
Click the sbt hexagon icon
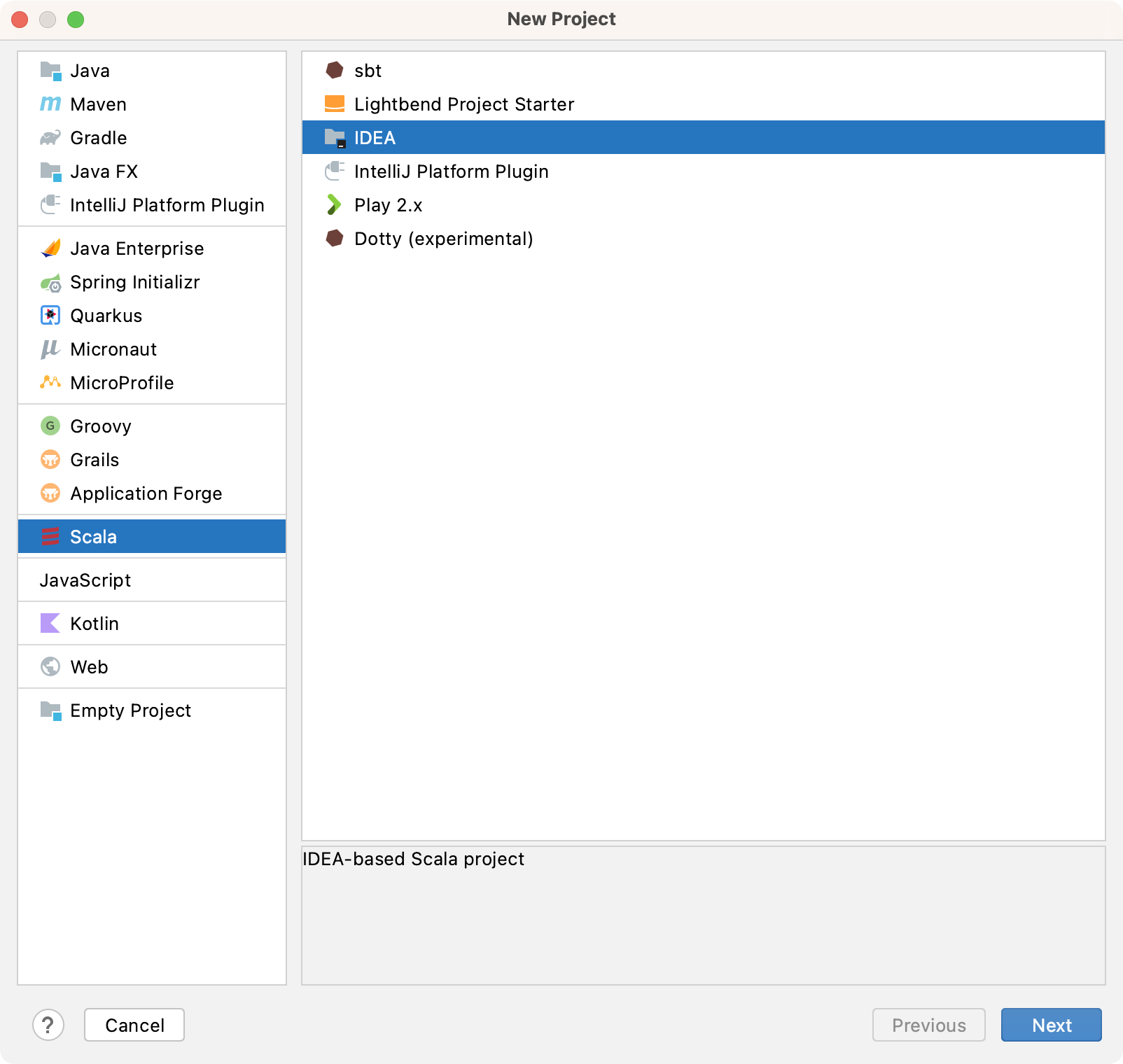pyautogui.click(x=335, y=71)
